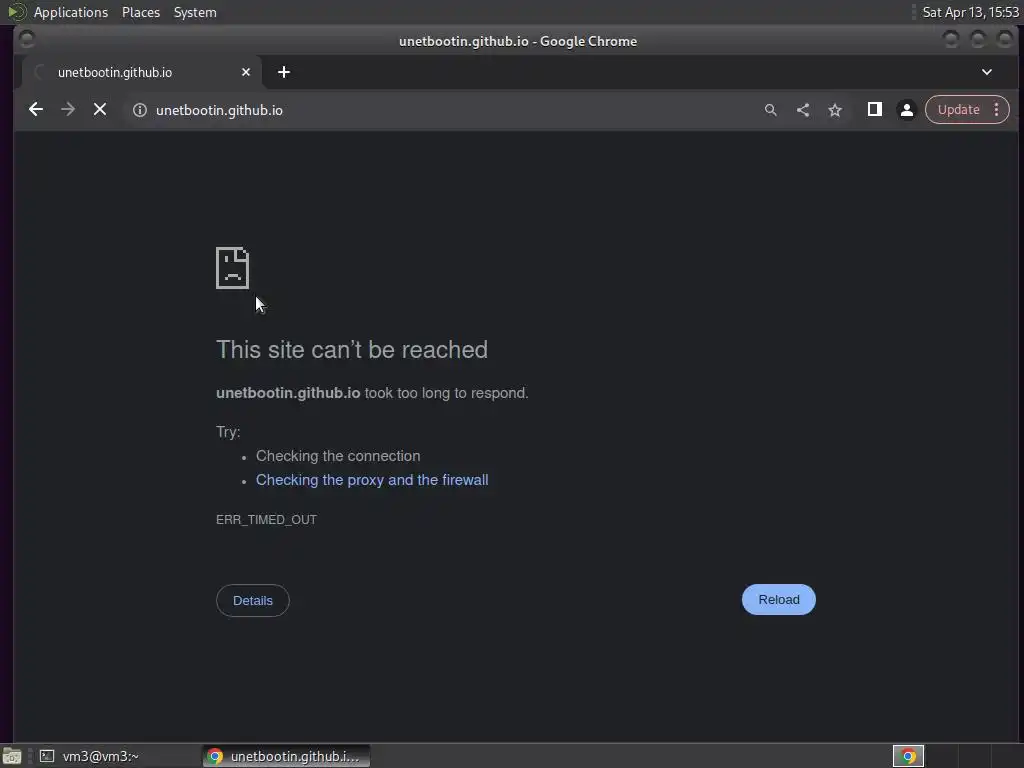Click 'Checking the connection' suggestion text
The height and width of the screenshot is (768, 1024).
(338, 456)
